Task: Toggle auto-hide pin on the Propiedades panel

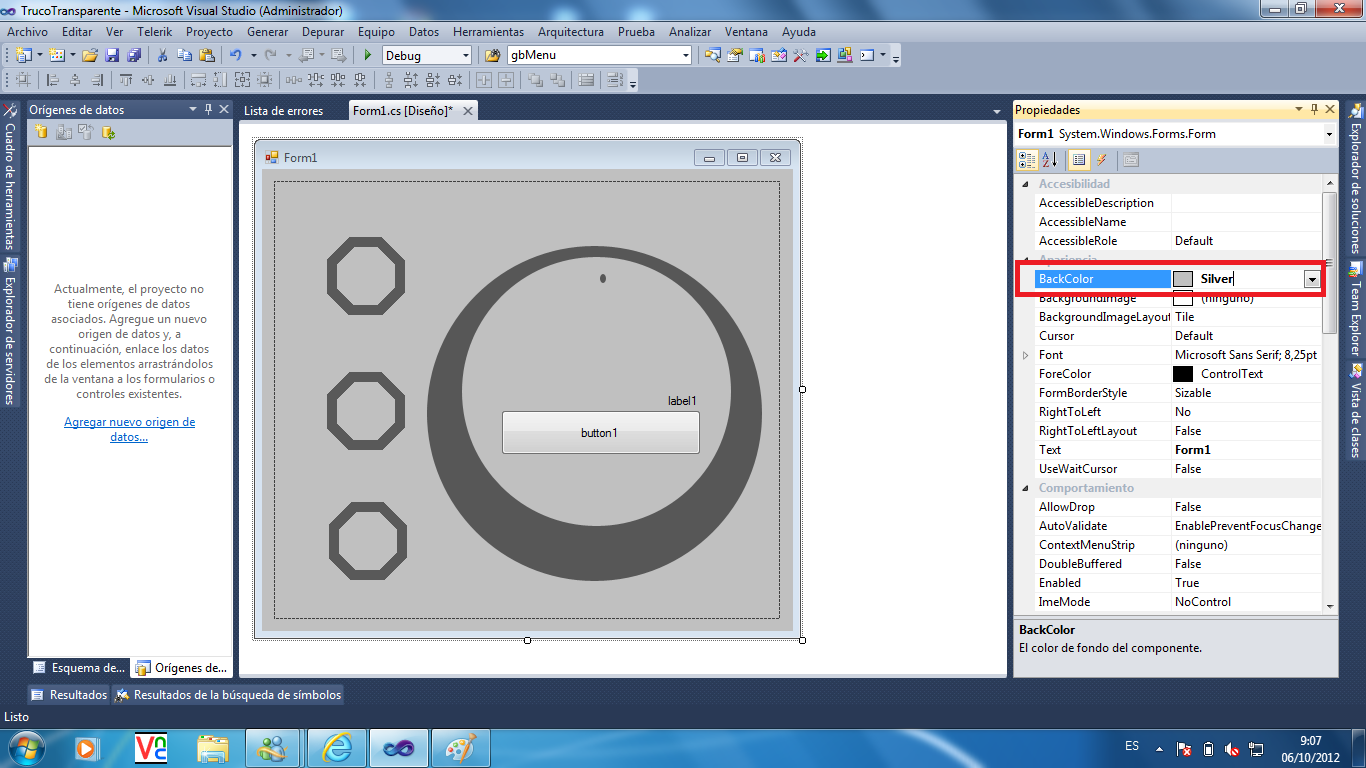Action: (1312, 110)
